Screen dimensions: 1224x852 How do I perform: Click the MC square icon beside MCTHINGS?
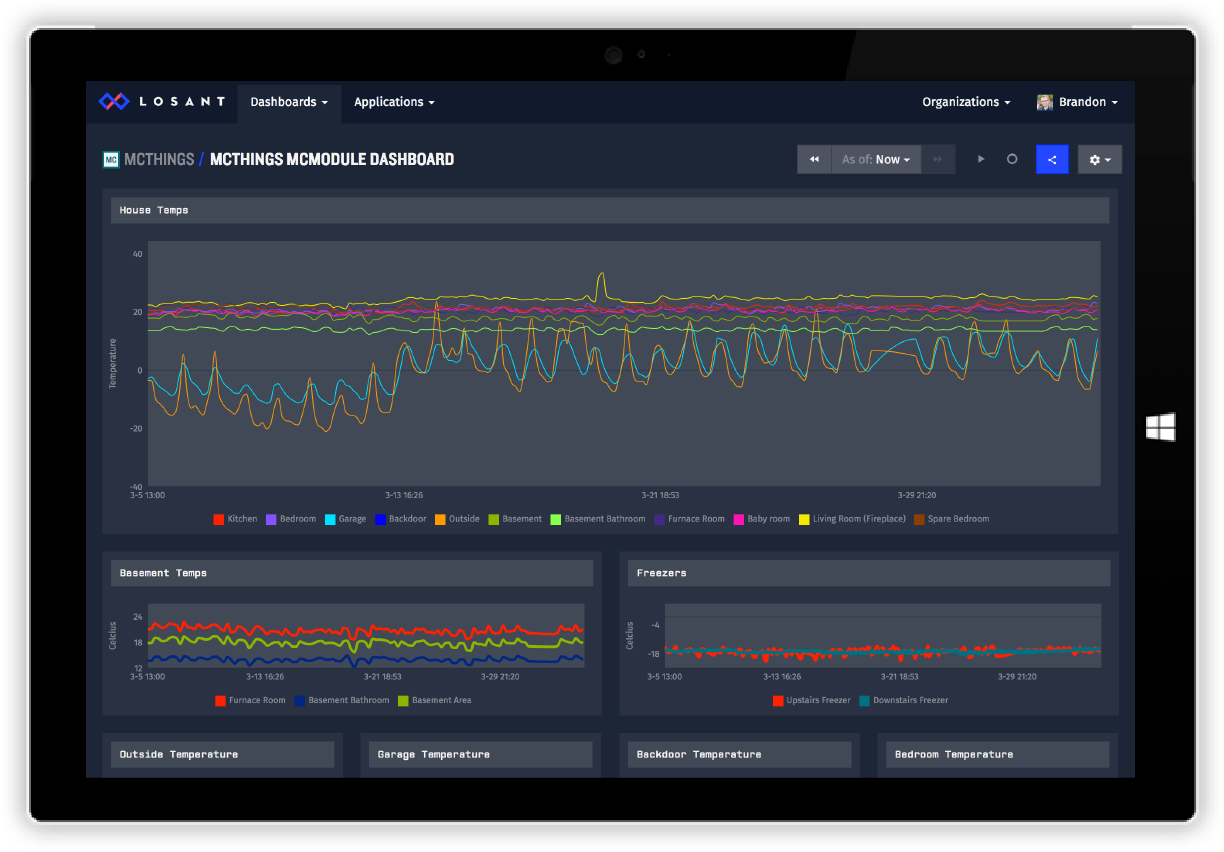tap(111, 159)
